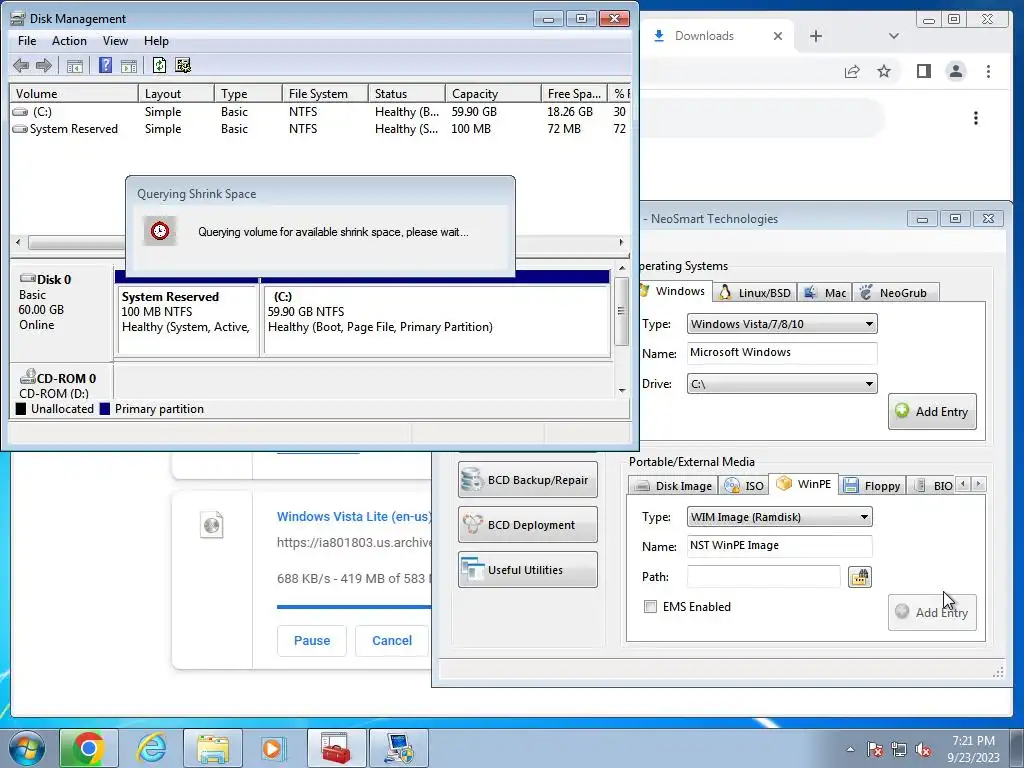Viewport: 1024px width, 768px height.
Task: Open the Action menu
Action: (x=69, y=40)
